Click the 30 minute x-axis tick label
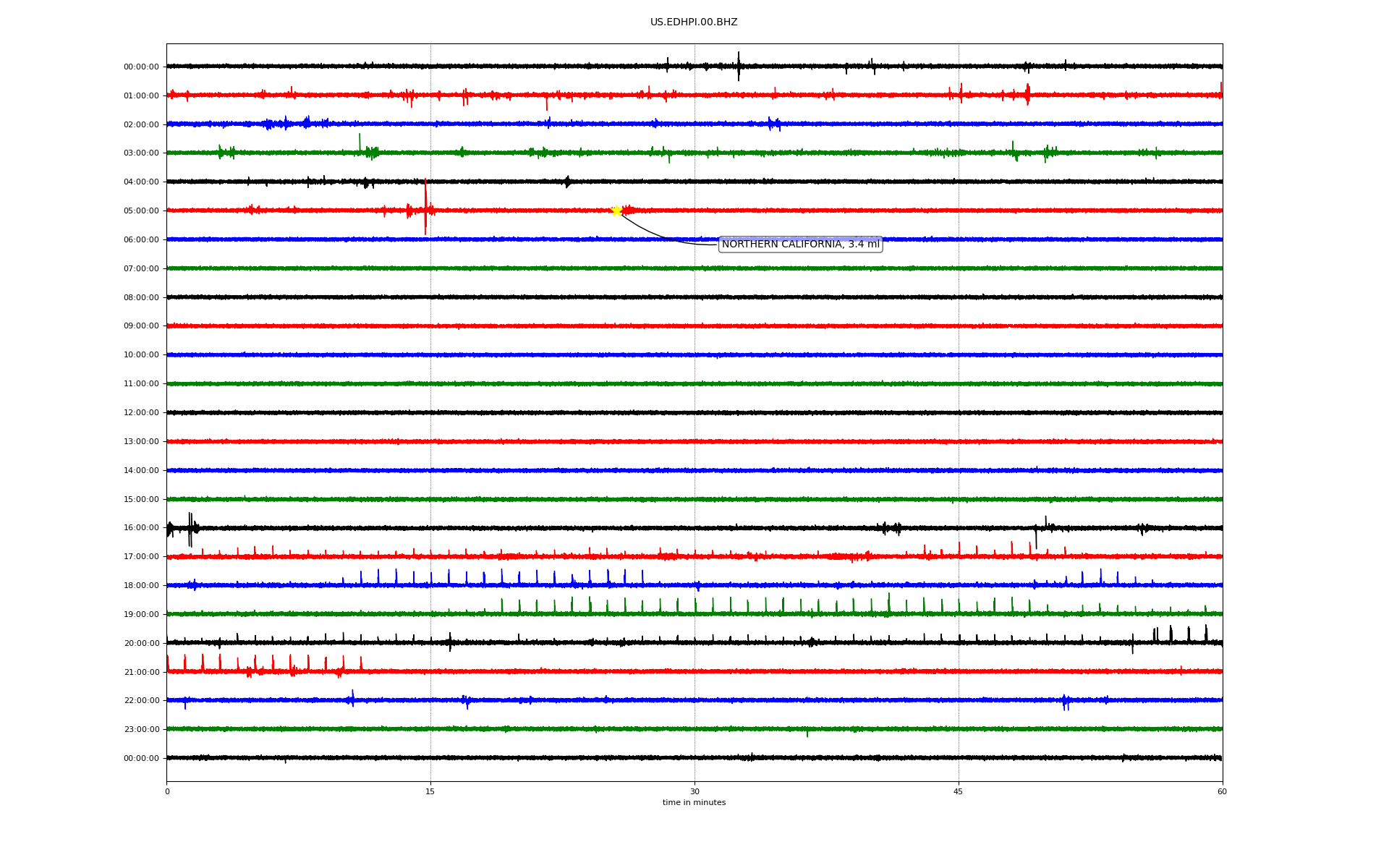1389x868 pixels. coord(694,792)
